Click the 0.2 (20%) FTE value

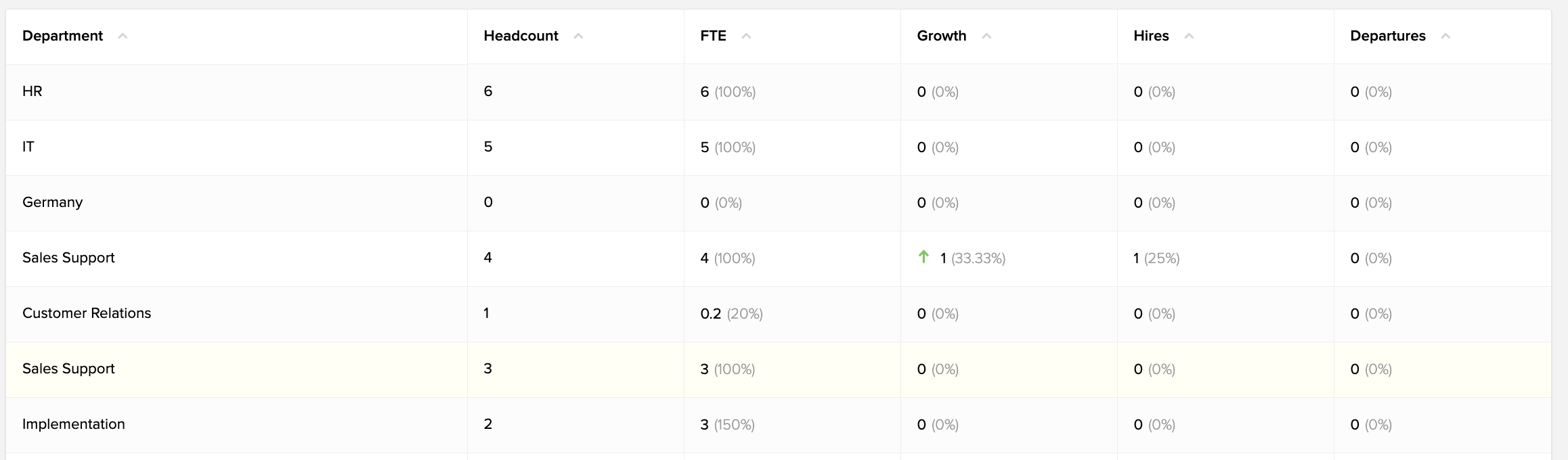[x=731, y=314]
